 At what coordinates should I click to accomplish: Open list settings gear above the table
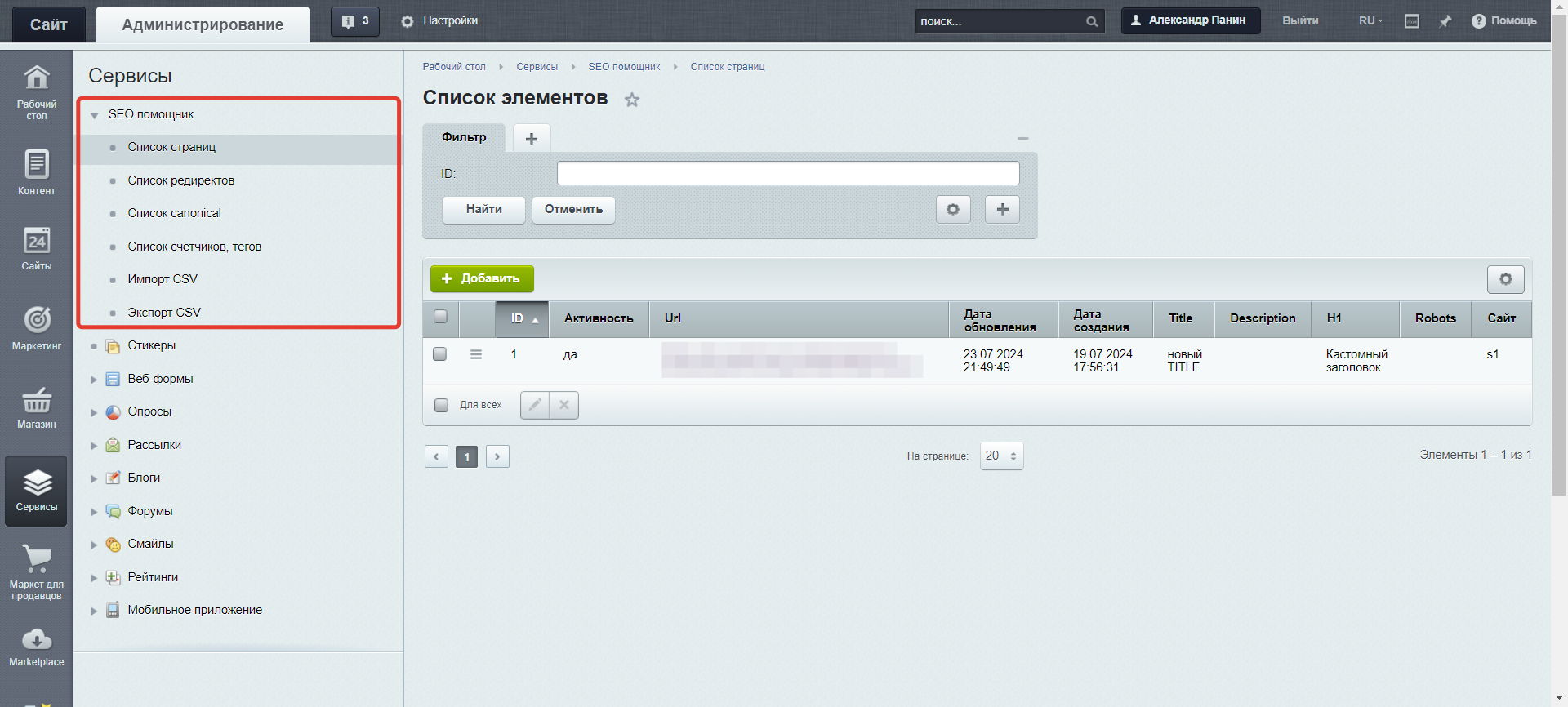click(x=1505, y=279)
